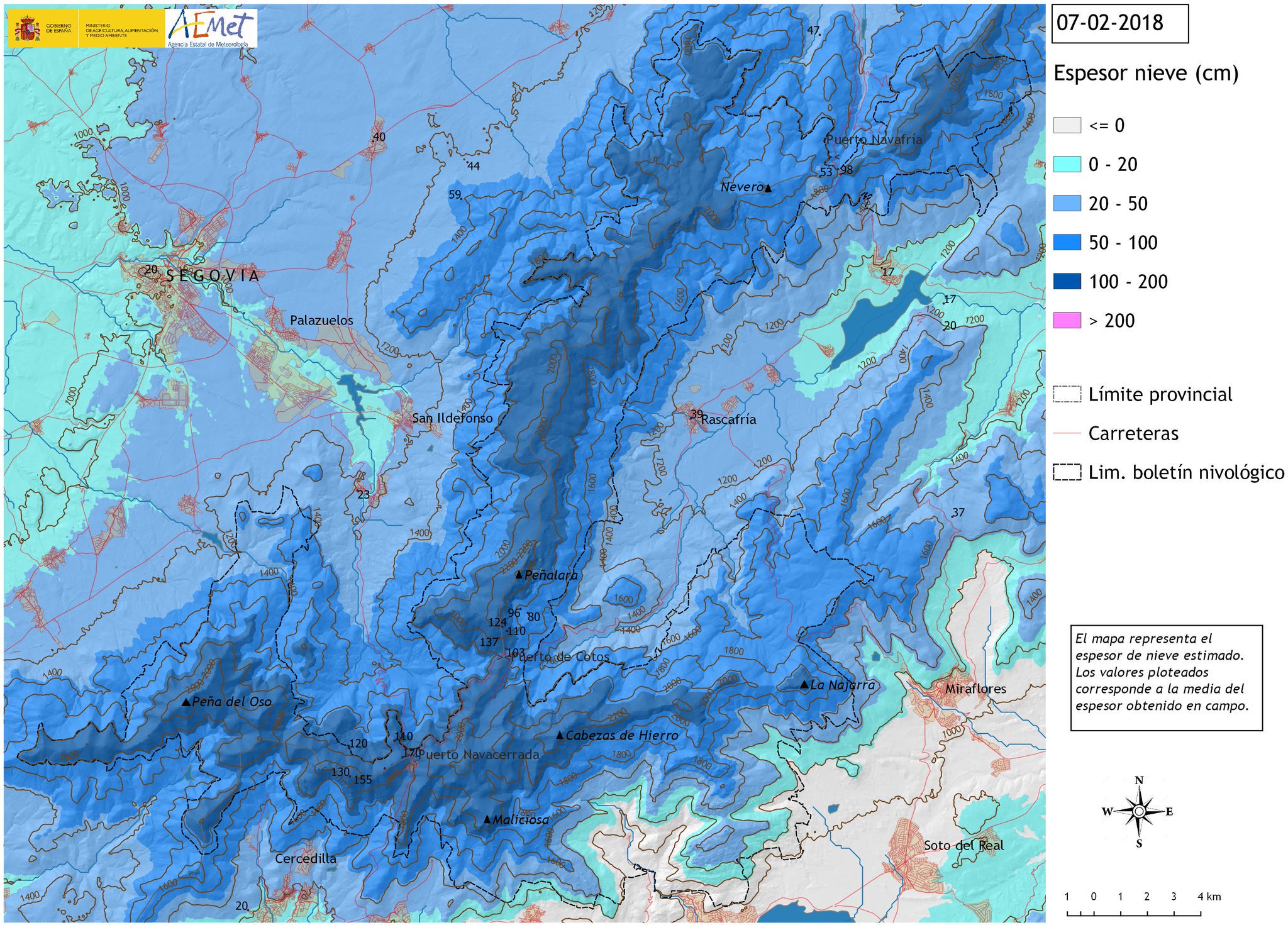Click the snow depth value 37
Viewport: 1288px width, 925px height.
tap(958, 512)
